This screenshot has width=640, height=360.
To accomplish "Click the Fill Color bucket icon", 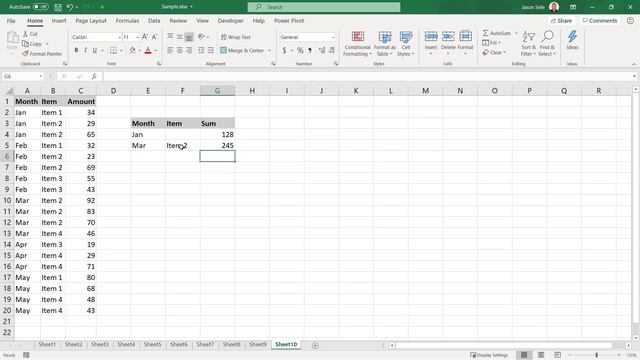I will pos(132,50).
